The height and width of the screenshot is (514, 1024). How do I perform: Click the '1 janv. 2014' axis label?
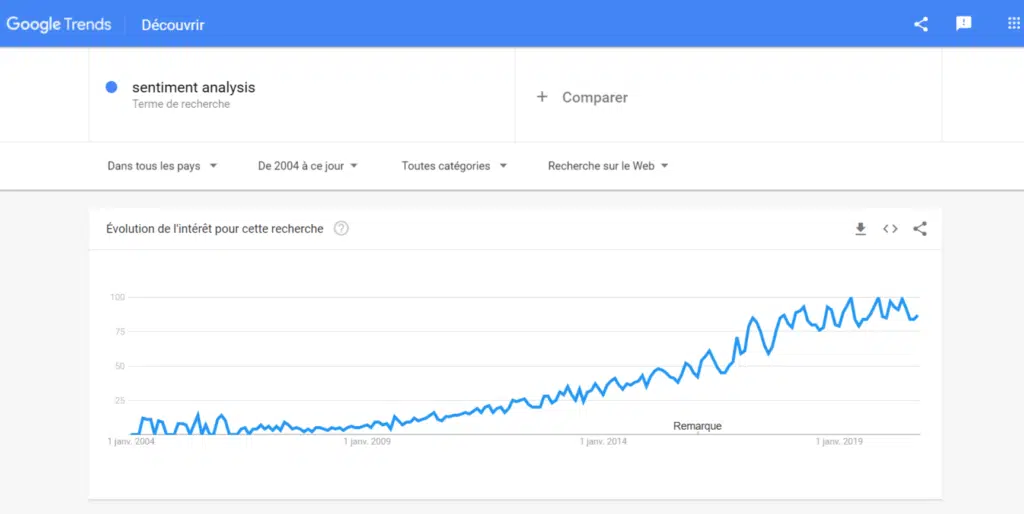[x=605, y=441]
